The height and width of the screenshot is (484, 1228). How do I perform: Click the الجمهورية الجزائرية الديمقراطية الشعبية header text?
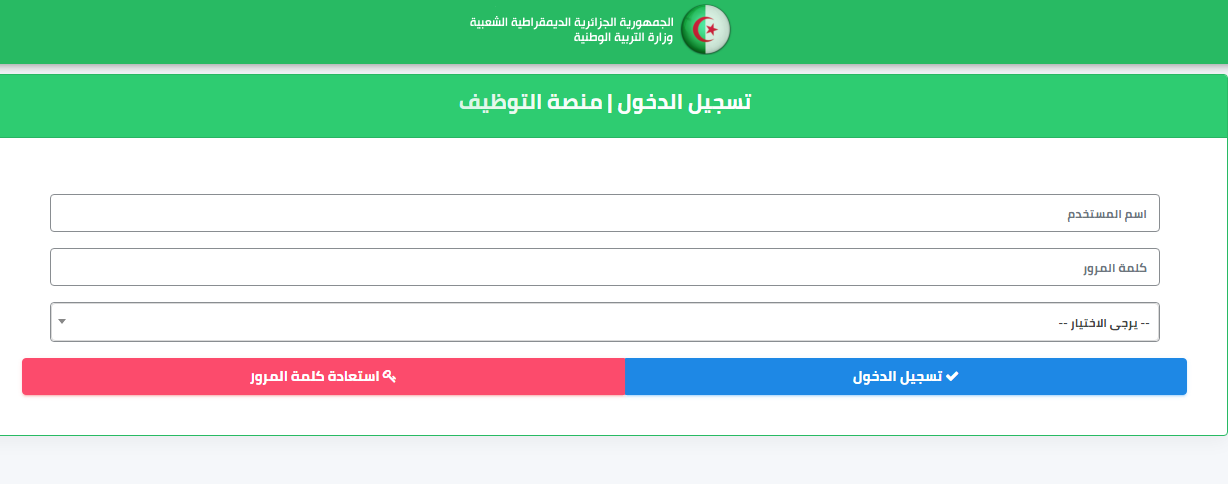(x=572, y=22)
